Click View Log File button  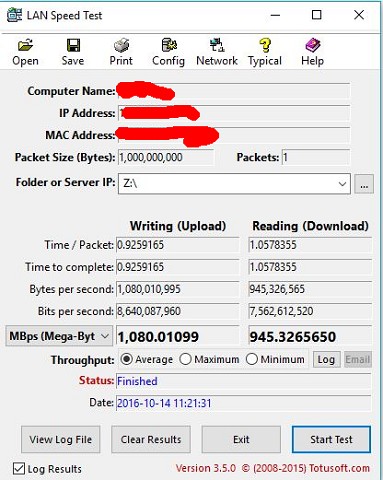tap(60, 439)
